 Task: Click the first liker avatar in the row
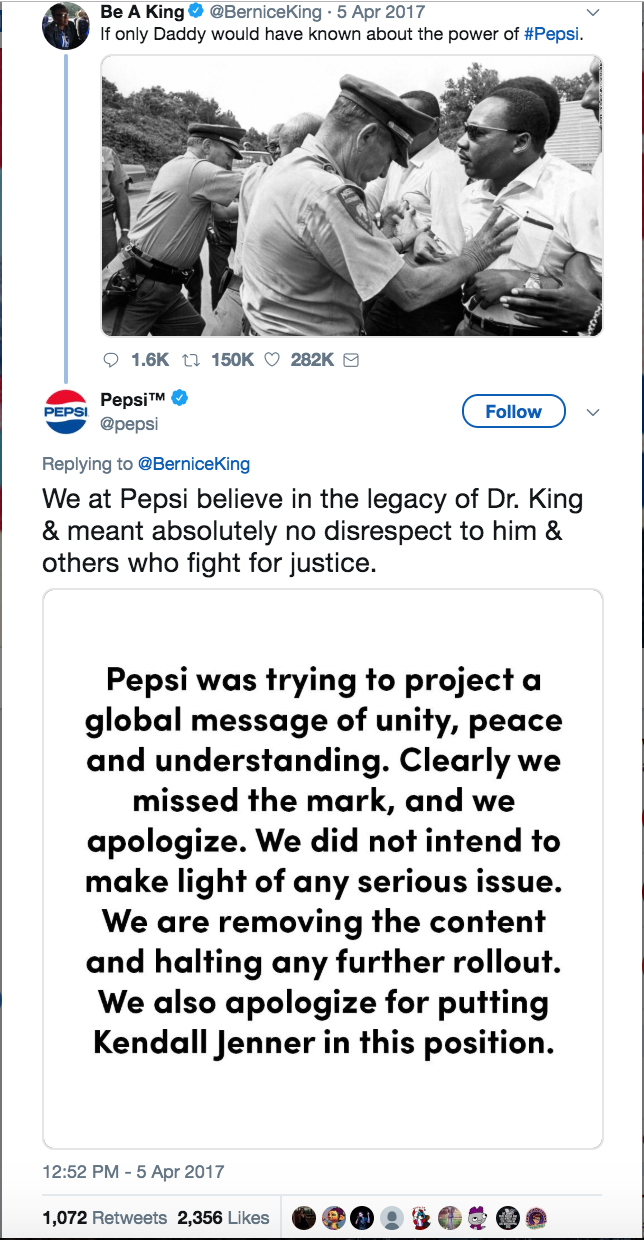pos(305,1217)
